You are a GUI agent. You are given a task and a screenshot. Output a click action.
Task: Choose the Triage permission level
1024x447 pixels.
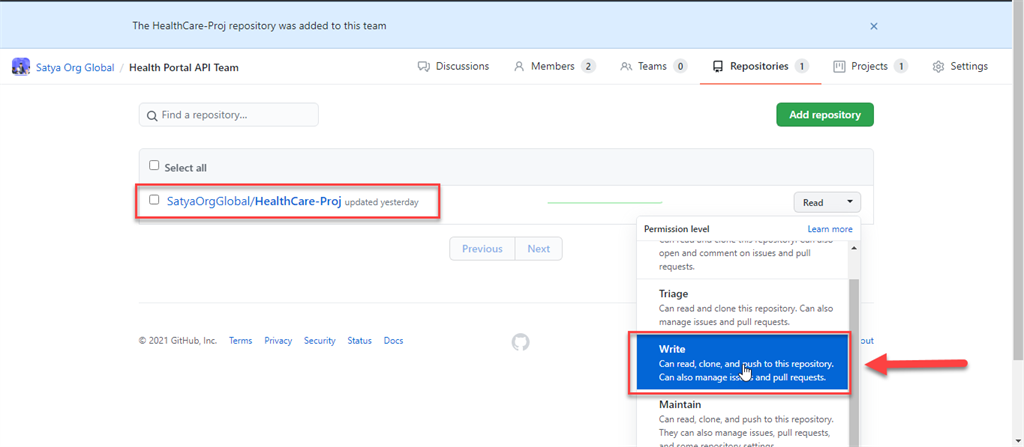click(x=743, y=307)
